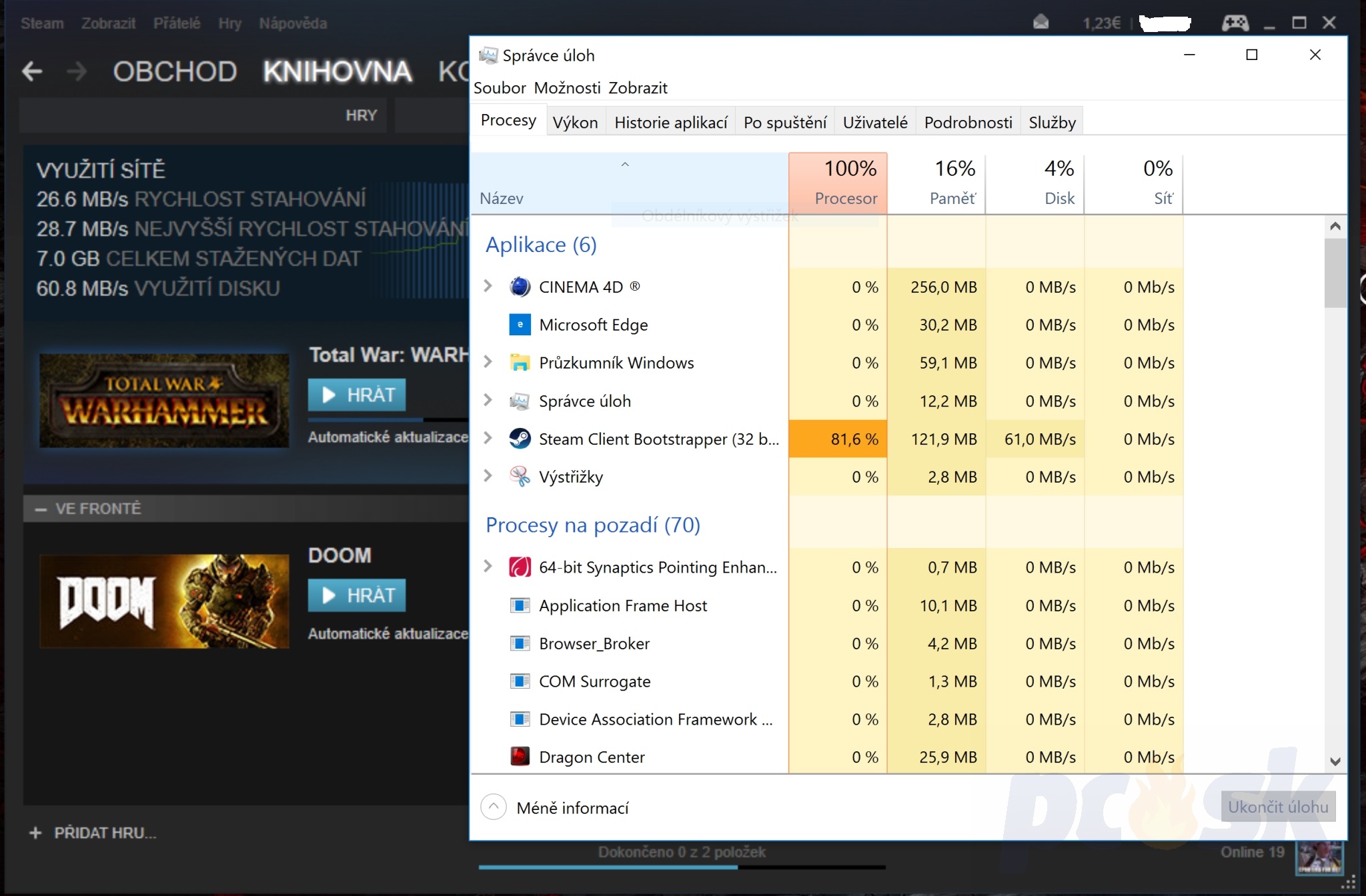Expand the Průzkumník Windows process group
The height and width of the screenshot is (896, 1366).
(x=488, y=362)
